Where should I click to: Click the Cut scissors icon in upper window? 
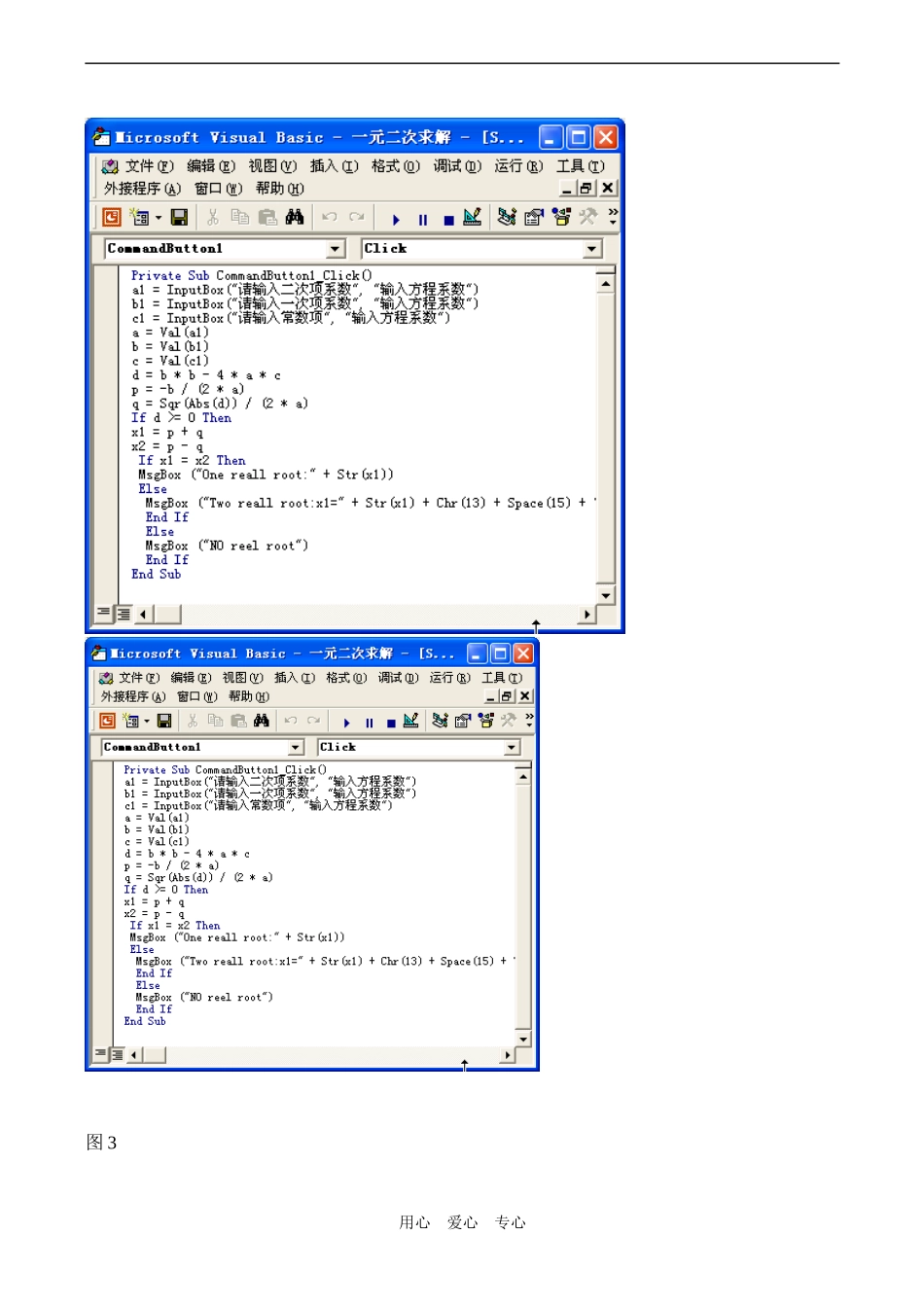212,218
